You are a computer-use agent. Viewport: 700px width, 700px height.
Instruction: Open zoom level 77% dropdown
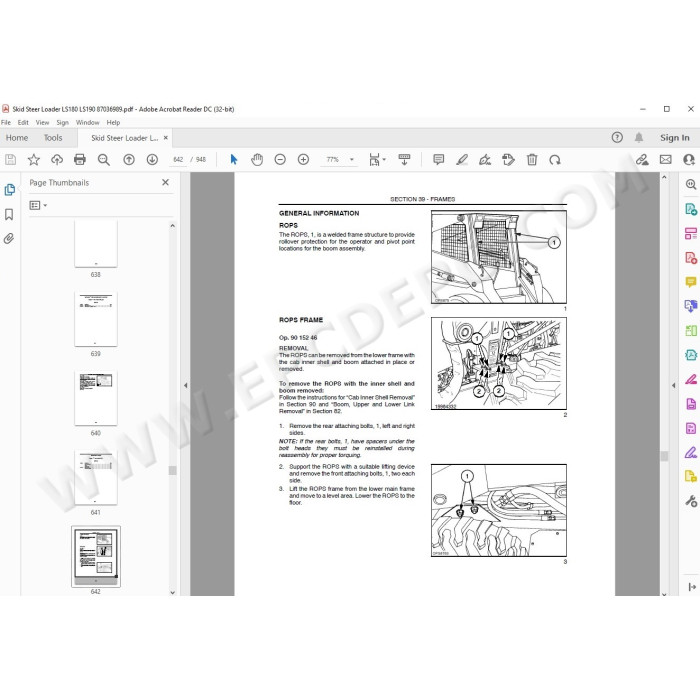352,159
